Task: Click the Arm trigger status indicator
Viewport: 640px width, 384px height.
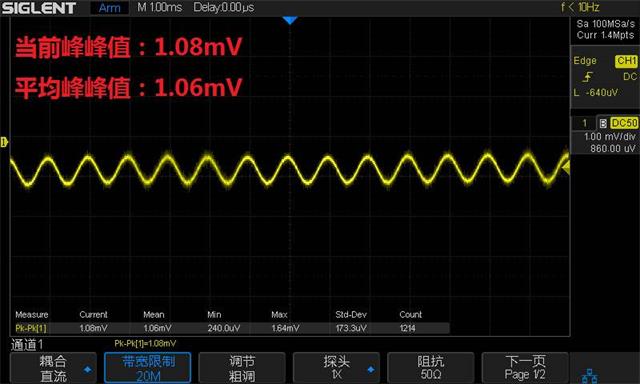Action: pos(109,8)
